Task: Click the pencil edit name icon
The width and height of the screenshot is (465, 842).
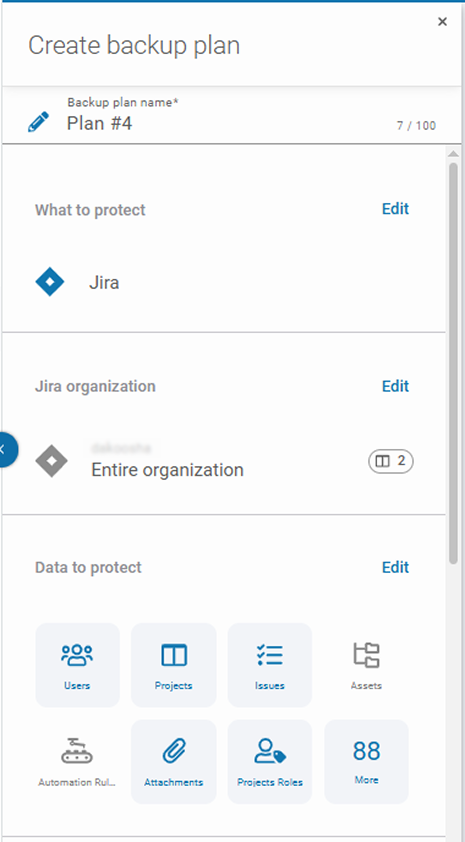Action: [38, 122]
